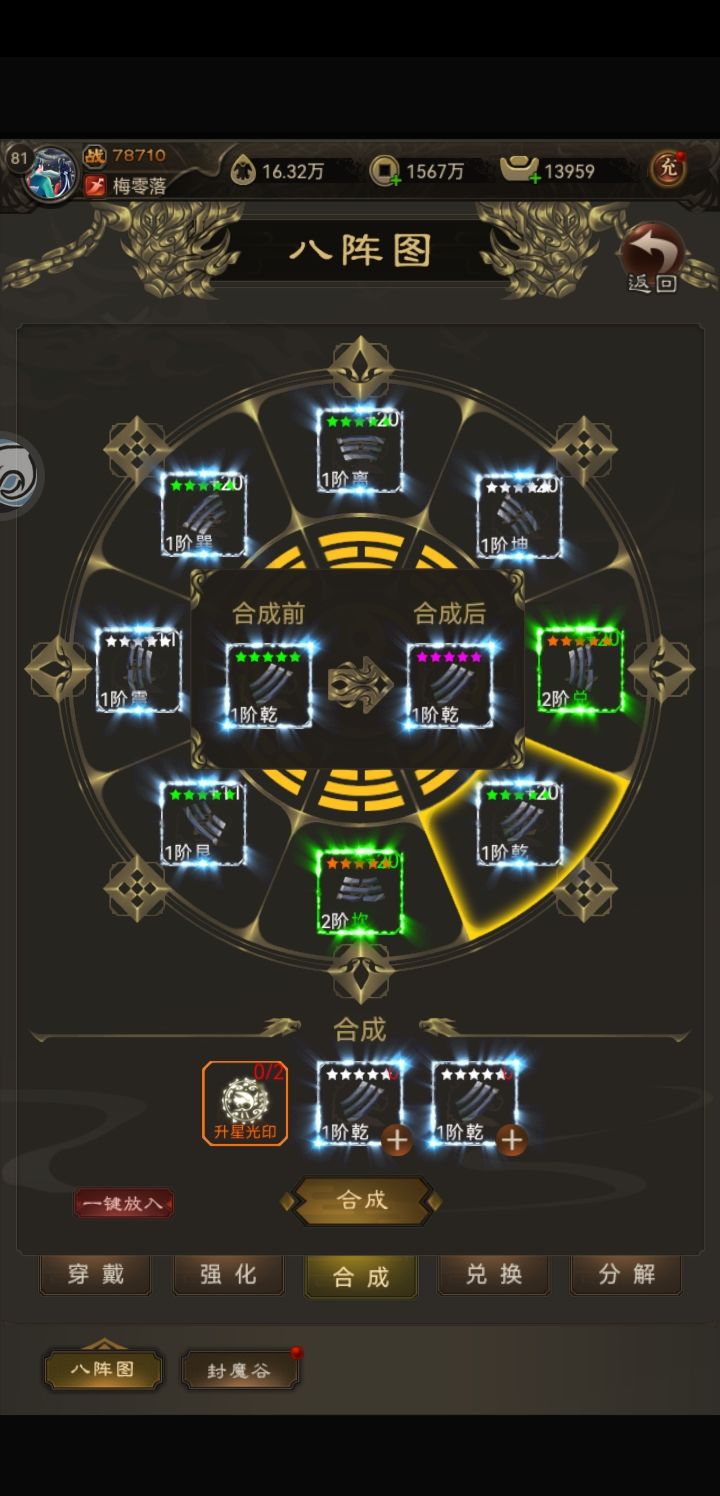
Task: Click the 合成 synthesize confirm button
Action: point(361,1200)
